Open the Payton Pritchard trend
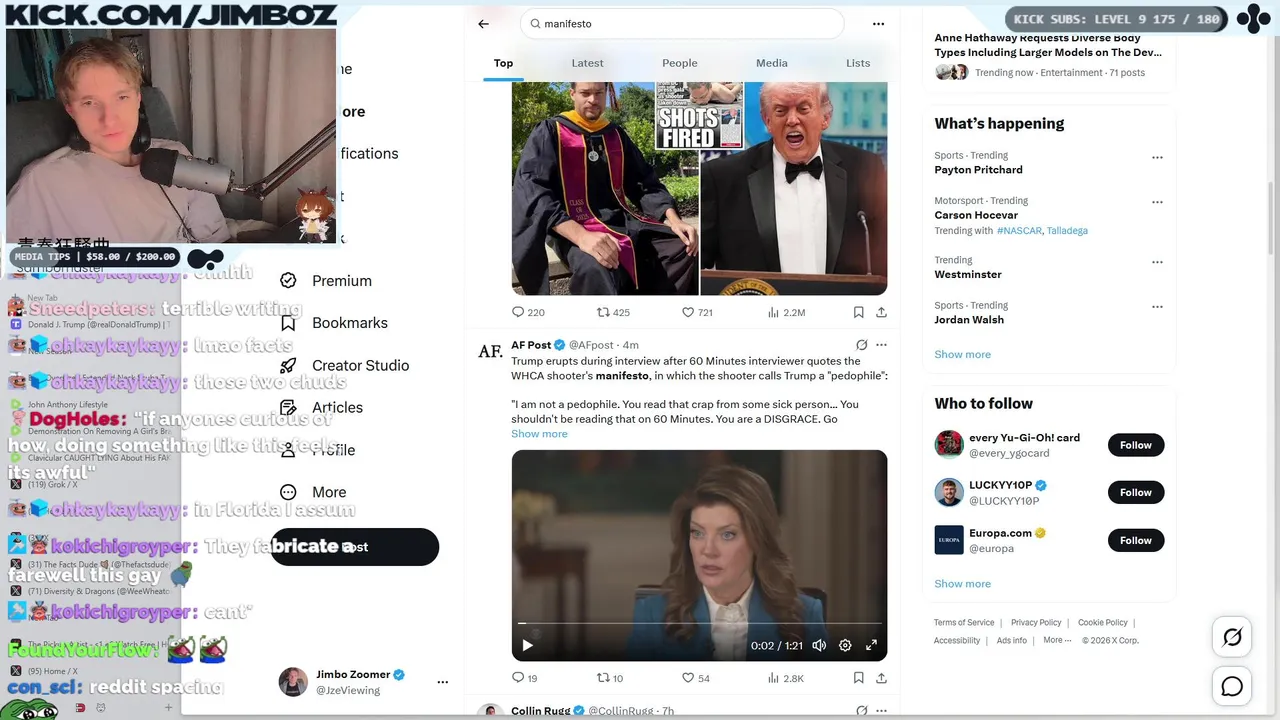The image size is (1280, 720). click(978, 170)
